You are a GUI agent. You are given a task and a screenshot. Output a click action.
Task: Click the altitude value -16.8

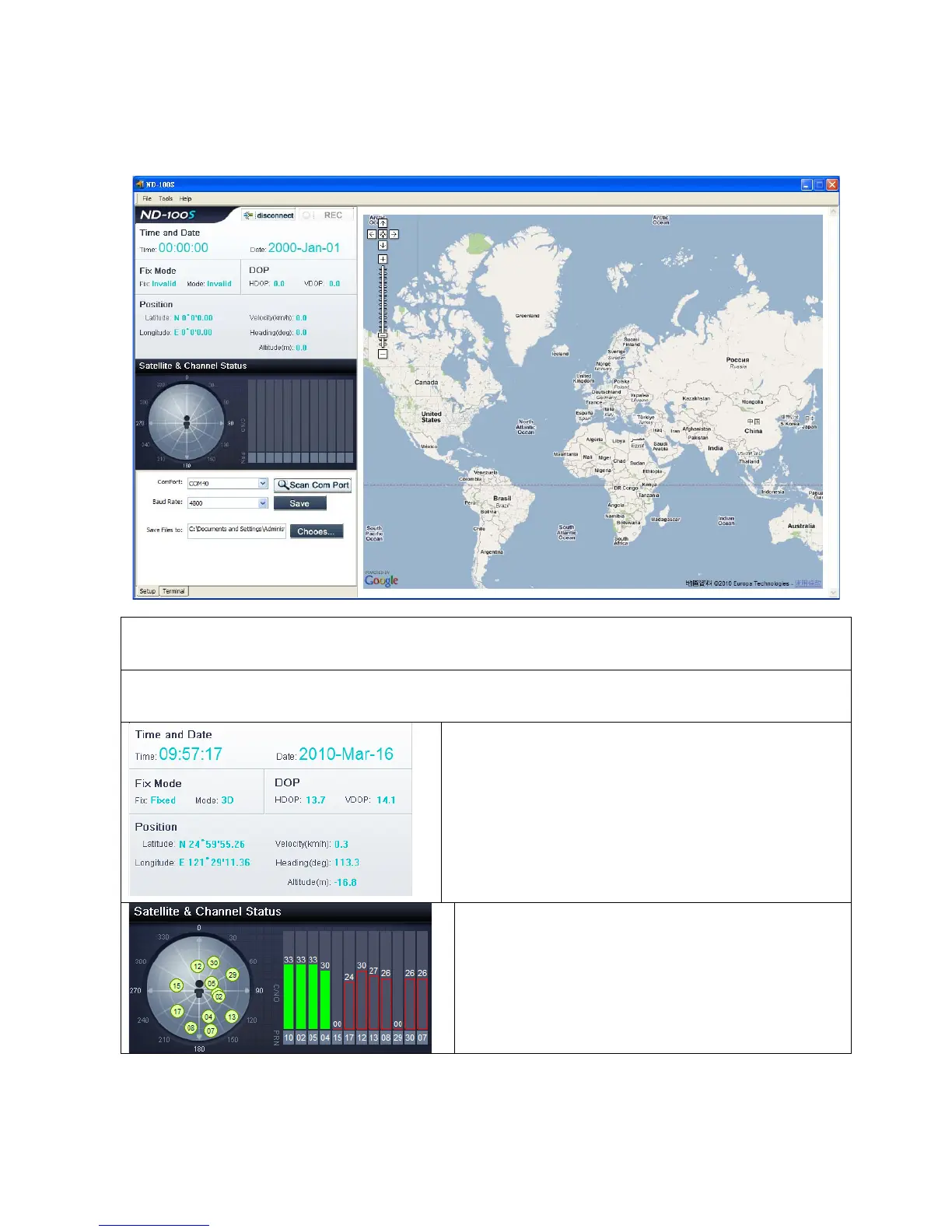[344, 882]
